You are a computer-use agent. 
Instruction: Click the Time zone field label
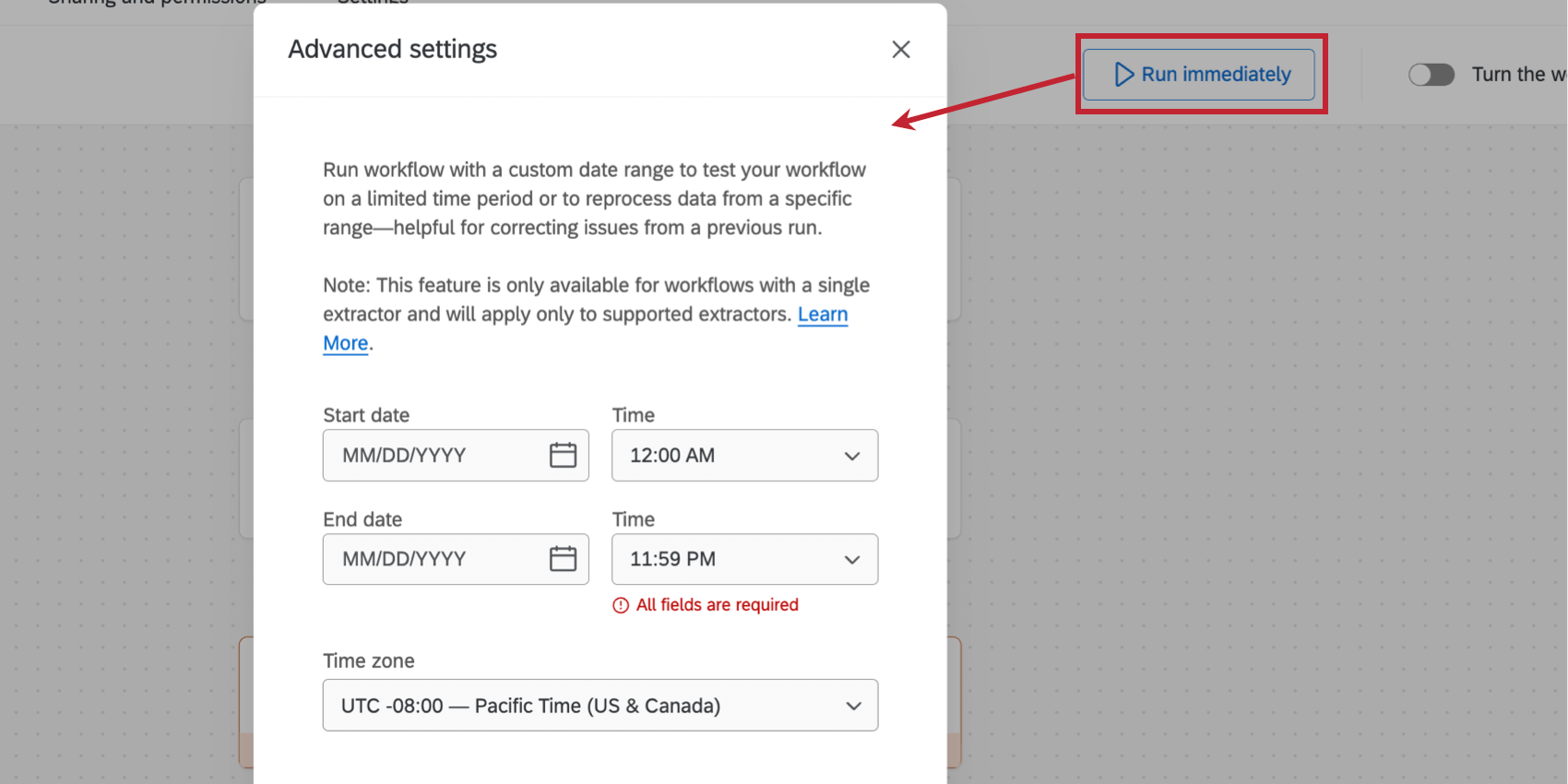(368, 661)
